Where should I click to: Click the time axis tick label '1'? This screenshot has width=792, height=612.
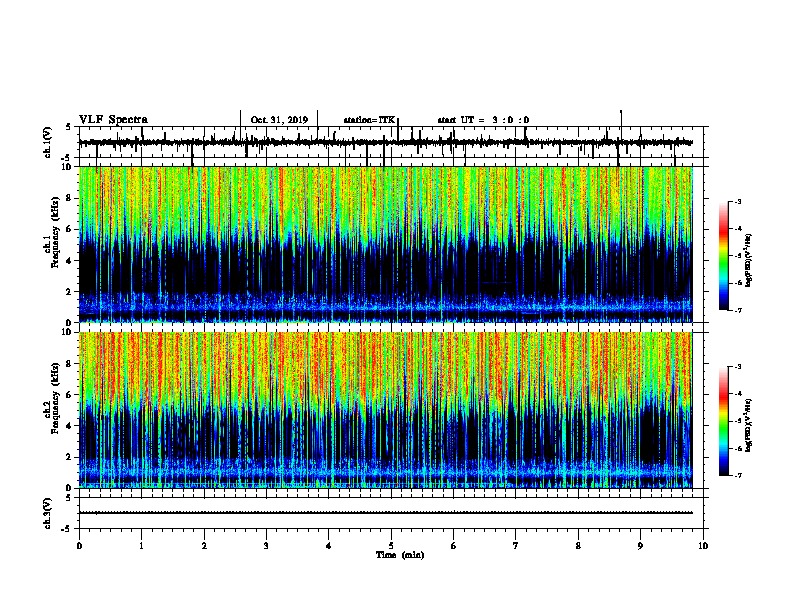point(141,546)
